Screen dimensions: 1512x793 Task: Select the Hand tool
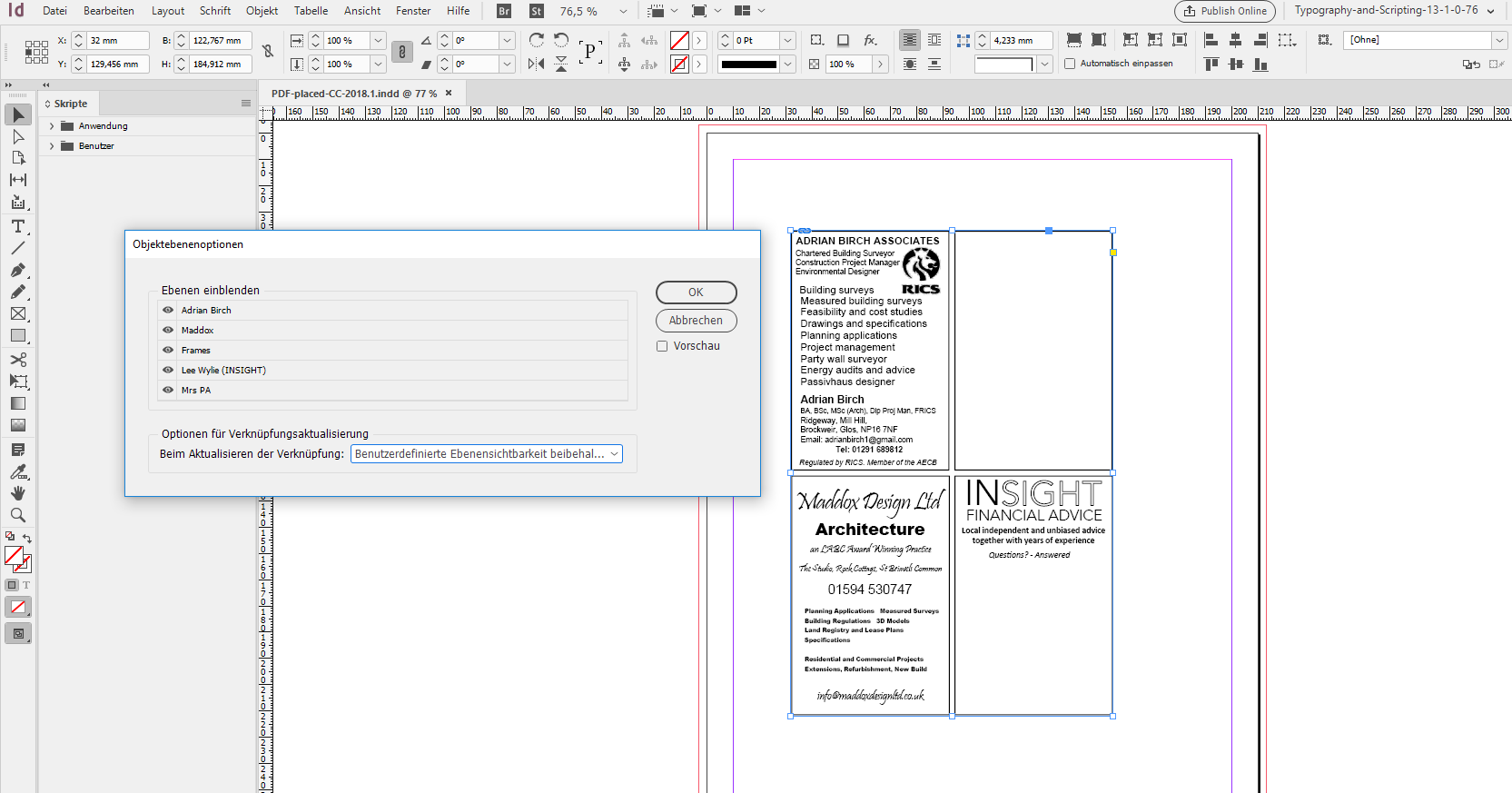18,493
